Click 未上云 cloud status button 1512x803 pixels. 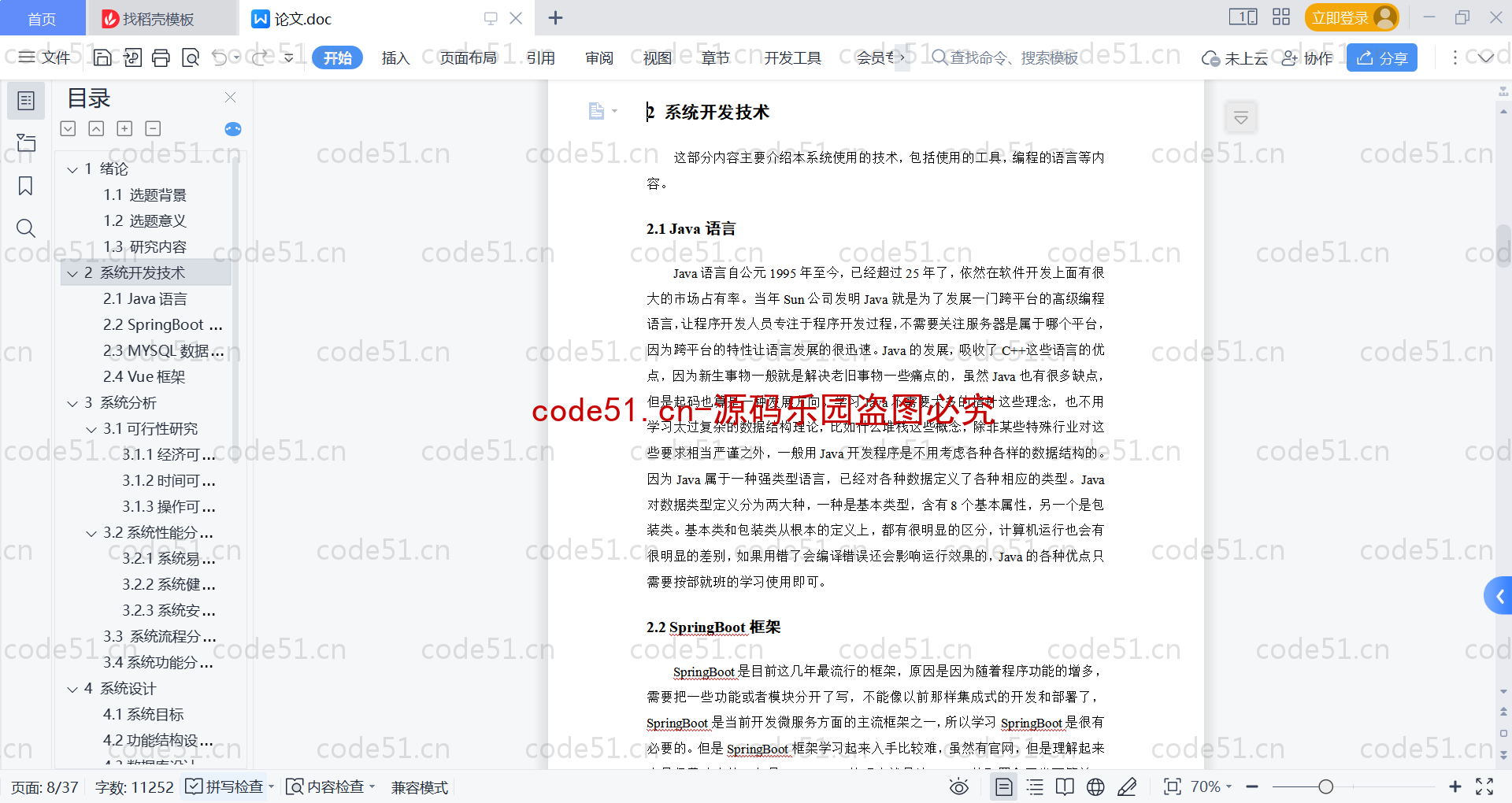[x=1235, y=57]
